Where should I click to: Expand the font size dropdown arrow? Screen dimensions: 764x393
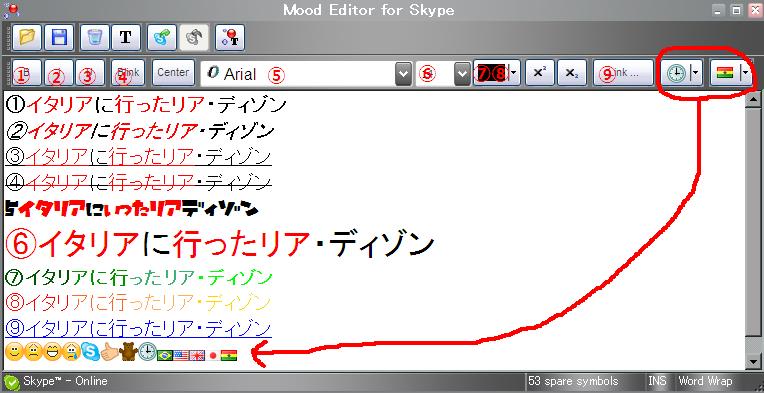[462, 74]
